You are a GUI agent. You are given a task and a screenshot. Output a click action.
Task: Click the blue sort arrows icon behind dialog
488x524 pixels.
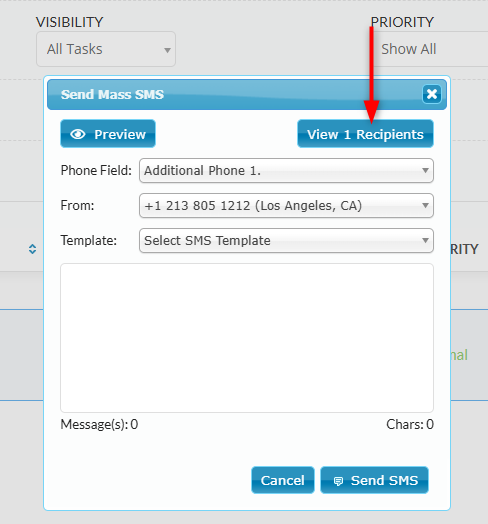32,249
